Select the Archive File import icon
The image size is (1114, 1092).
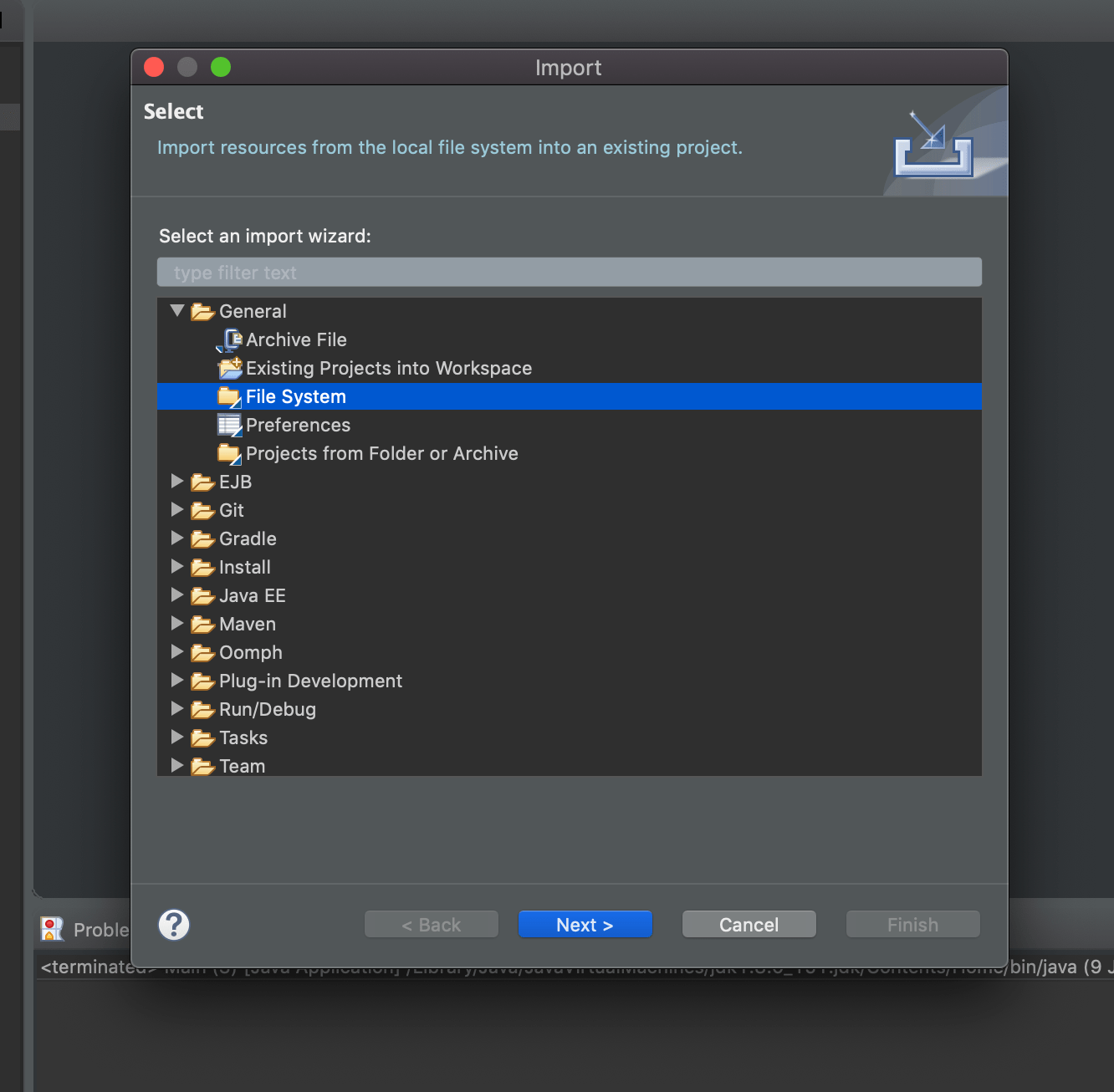point(230,339)
